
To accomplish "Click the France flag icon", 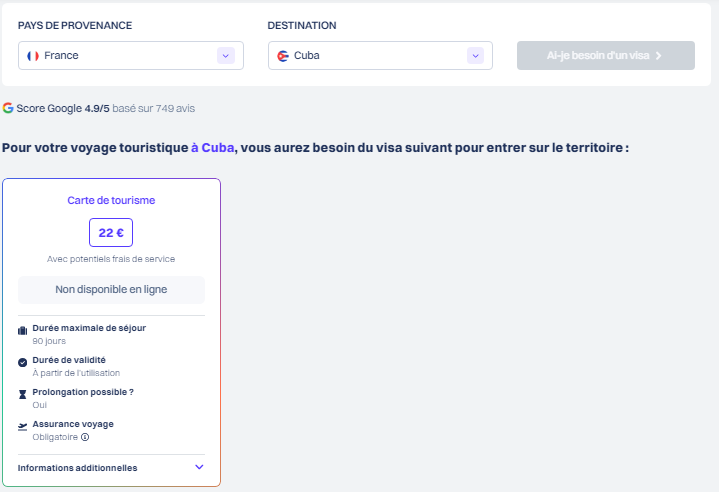I will [x=33, y=56].
